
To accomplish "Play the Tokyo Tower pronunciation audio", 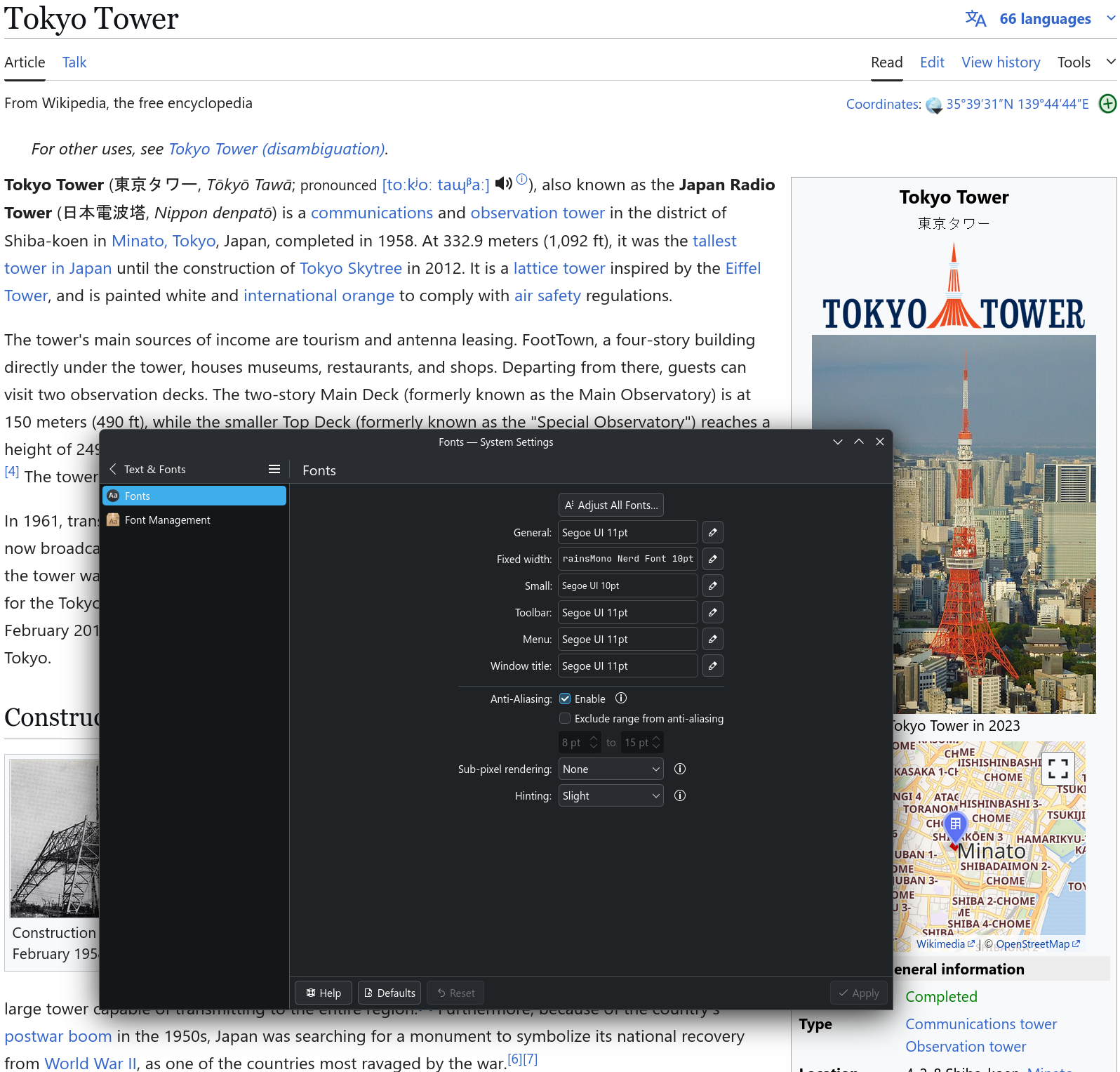I will (503, 183).
